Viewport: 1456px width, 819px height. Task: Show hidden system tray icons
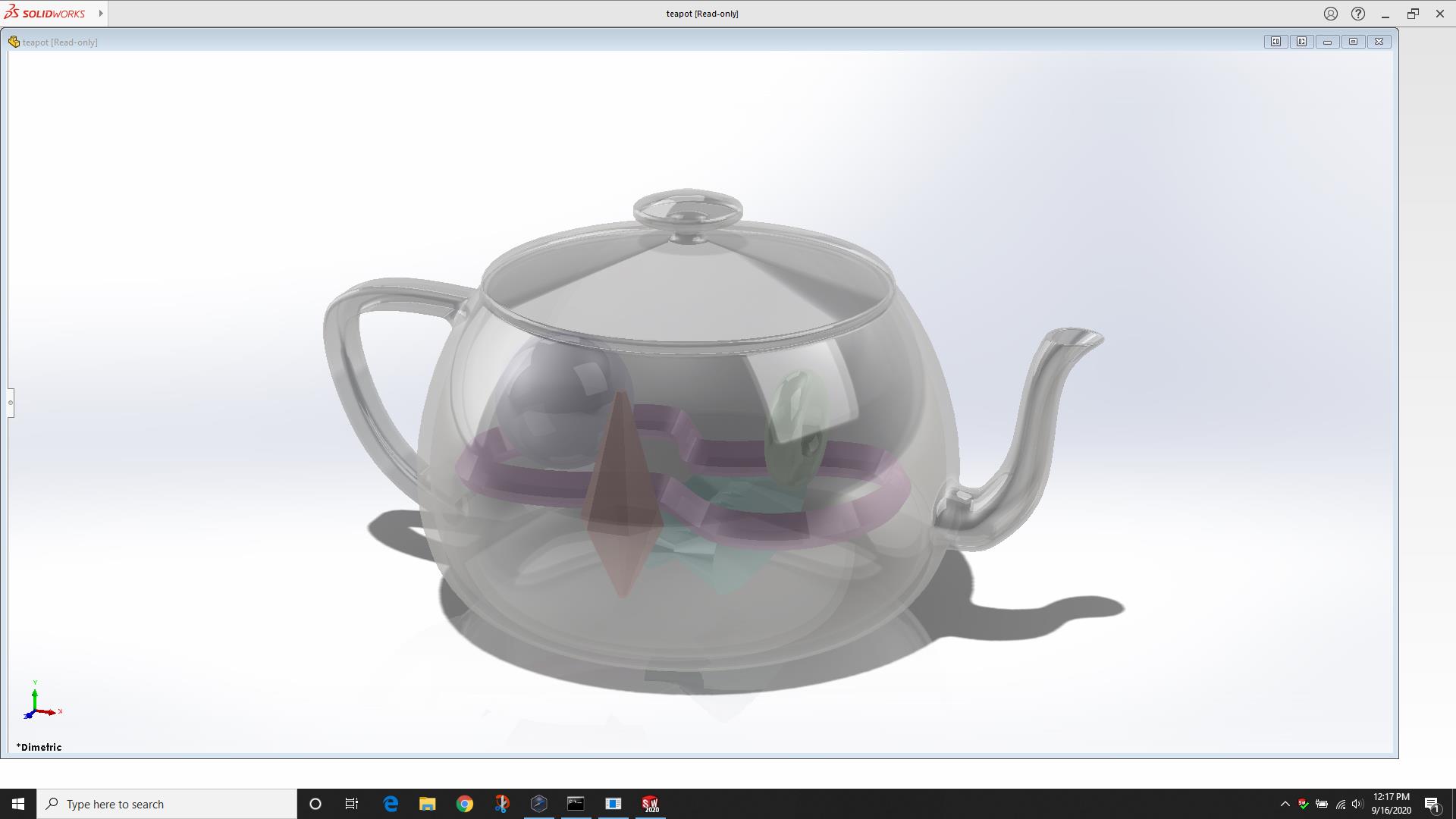tap(1285, 804)
